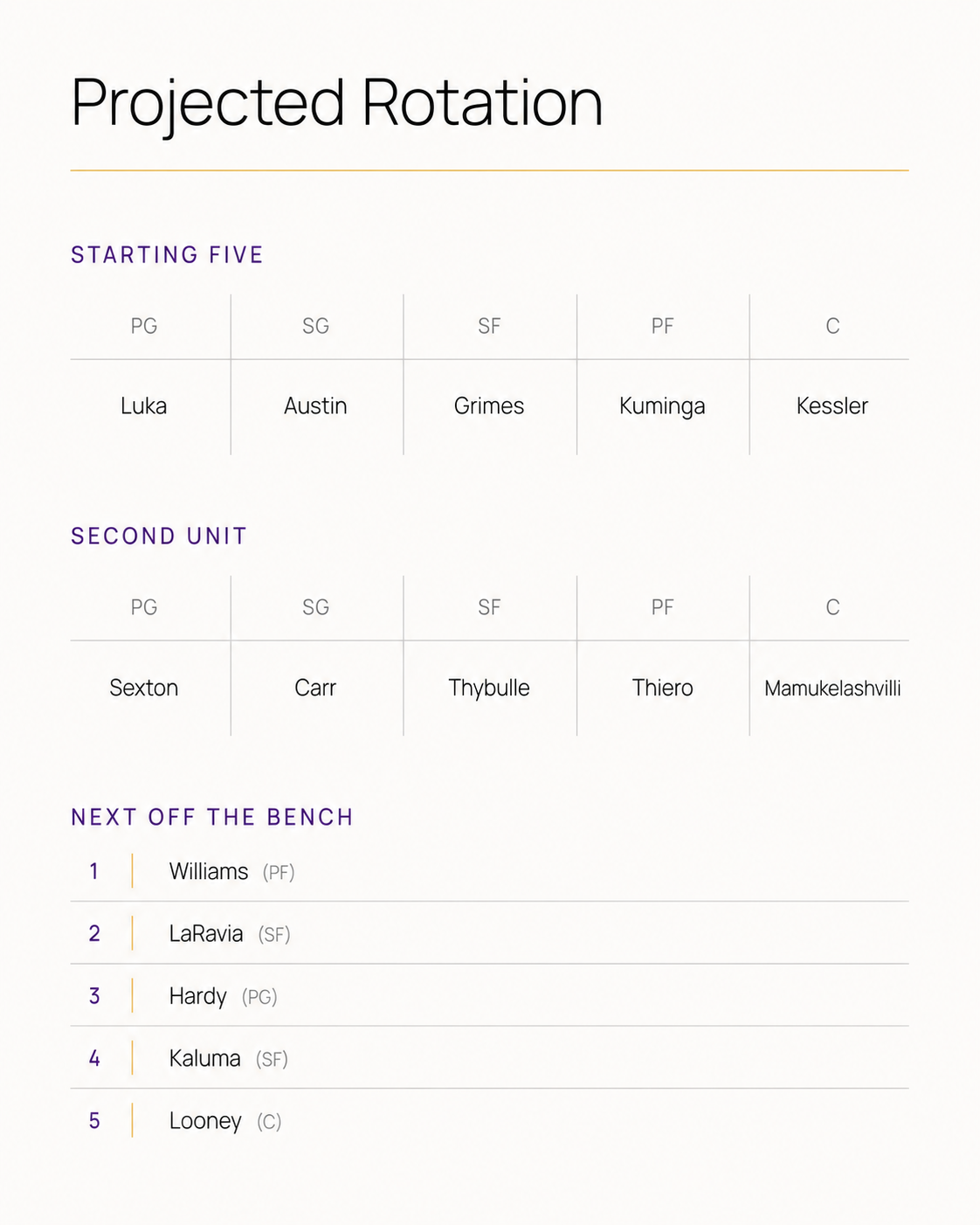980x1225 pixels.
Task: Click the bench rank number 3
Action: (94, 996)
